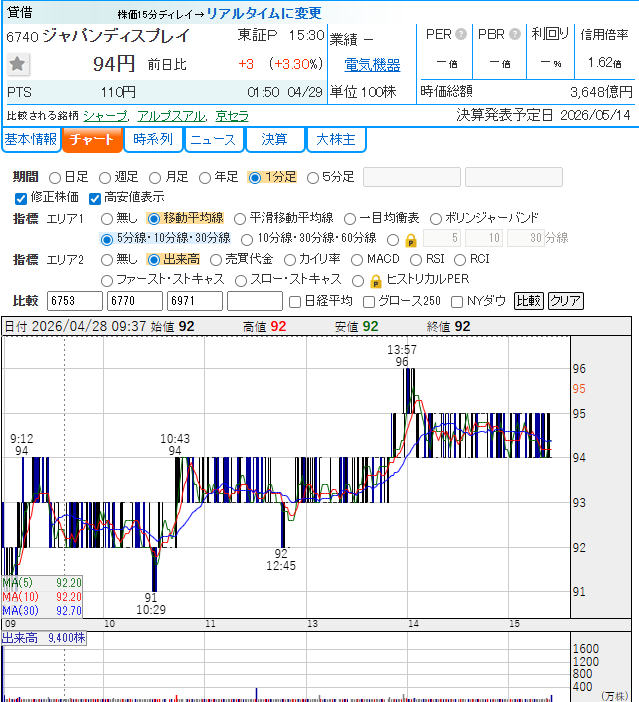Click first period date input field
Screen dimensions: 639x702
pyautogui.click(x=412, y=177)
